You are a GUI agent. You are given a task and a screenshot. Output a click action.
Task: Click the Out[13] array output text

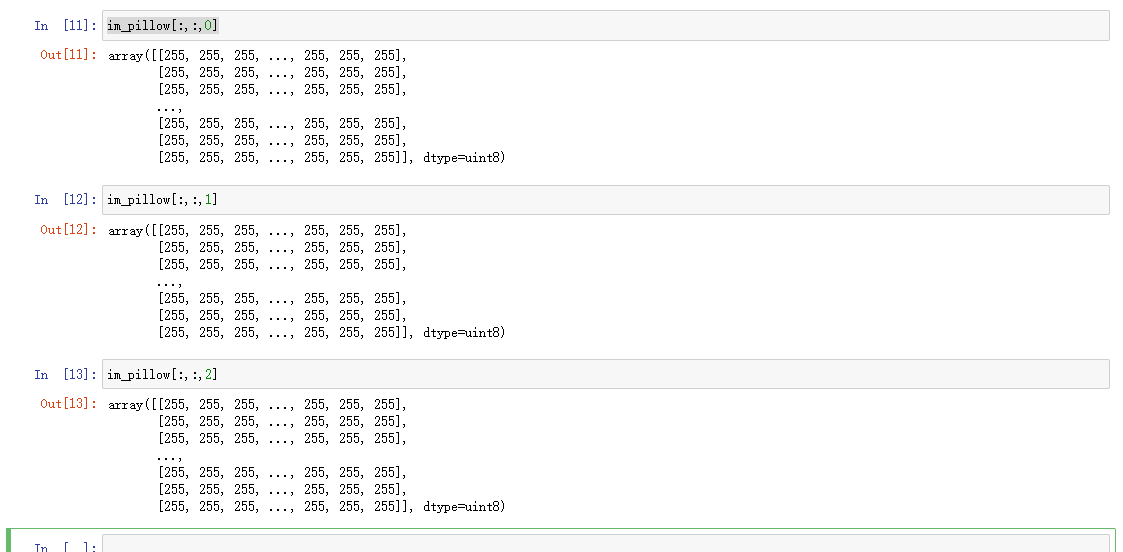[307, 455]
